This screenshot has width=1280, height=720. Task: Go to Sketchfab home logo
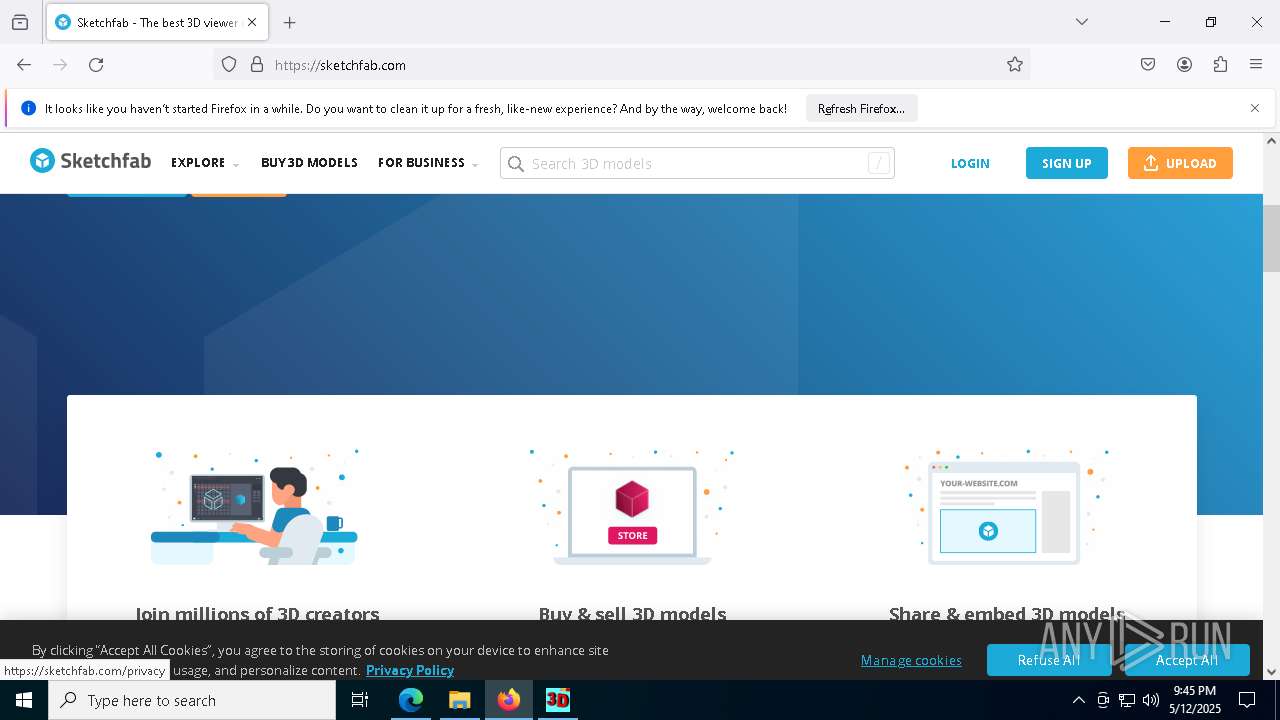coord(90,161)
